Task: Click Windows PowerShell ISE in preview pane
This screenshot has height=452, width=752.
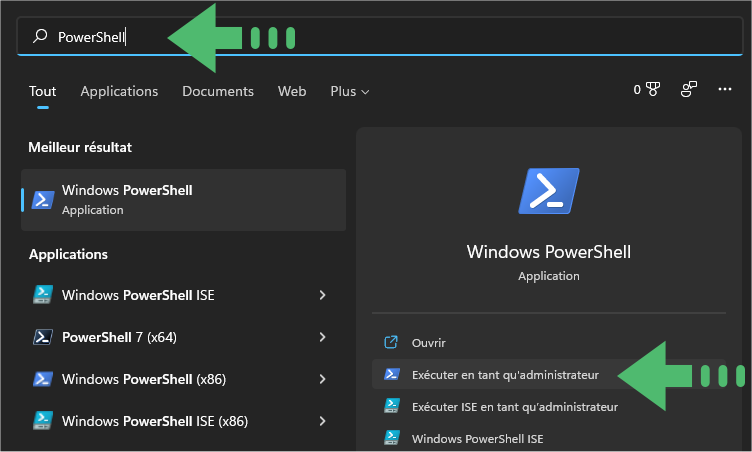Action: click(549, 439)
